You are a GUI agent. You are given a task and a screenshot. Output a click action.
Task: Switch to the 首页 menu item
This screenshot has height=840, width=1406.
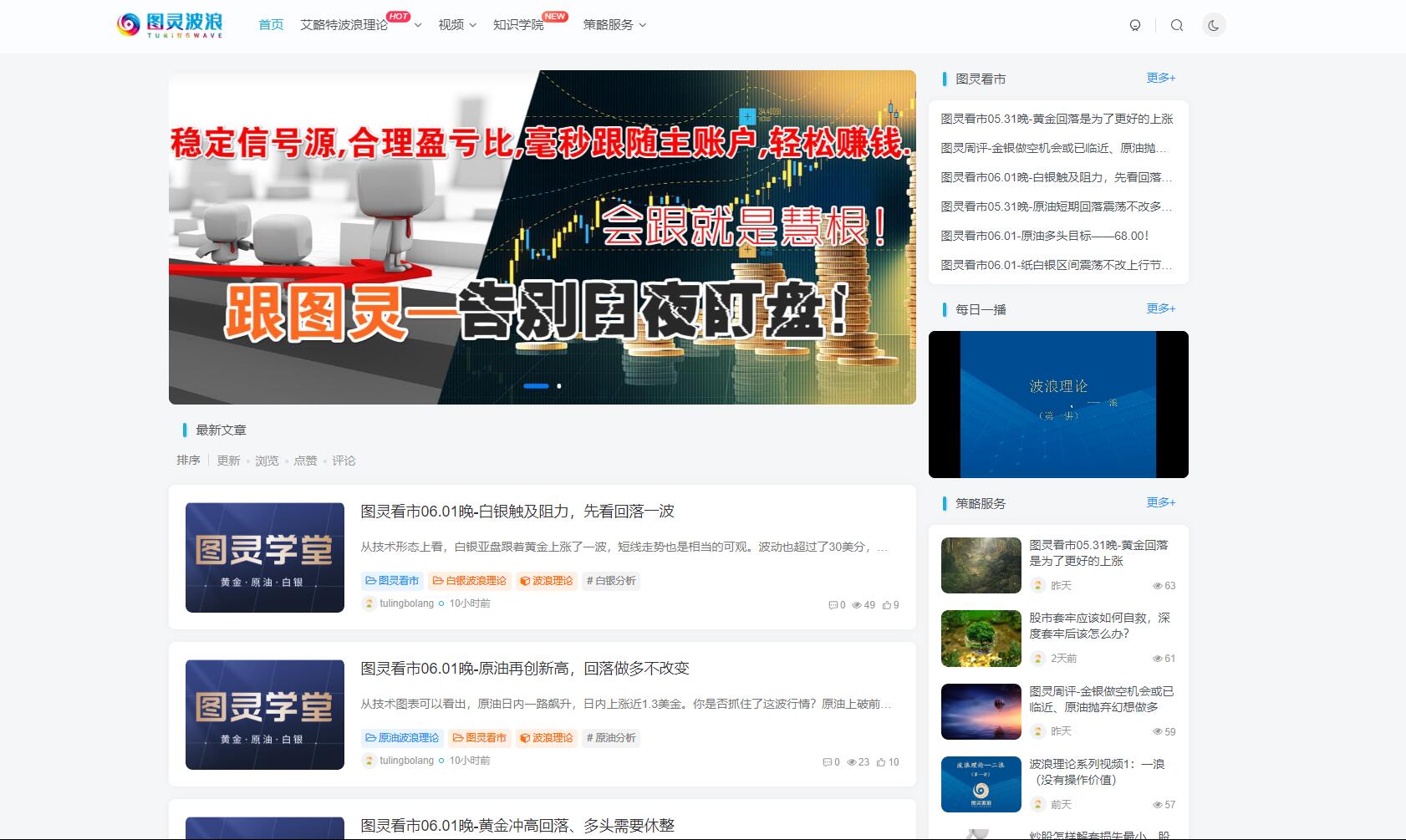pos(271,25)
